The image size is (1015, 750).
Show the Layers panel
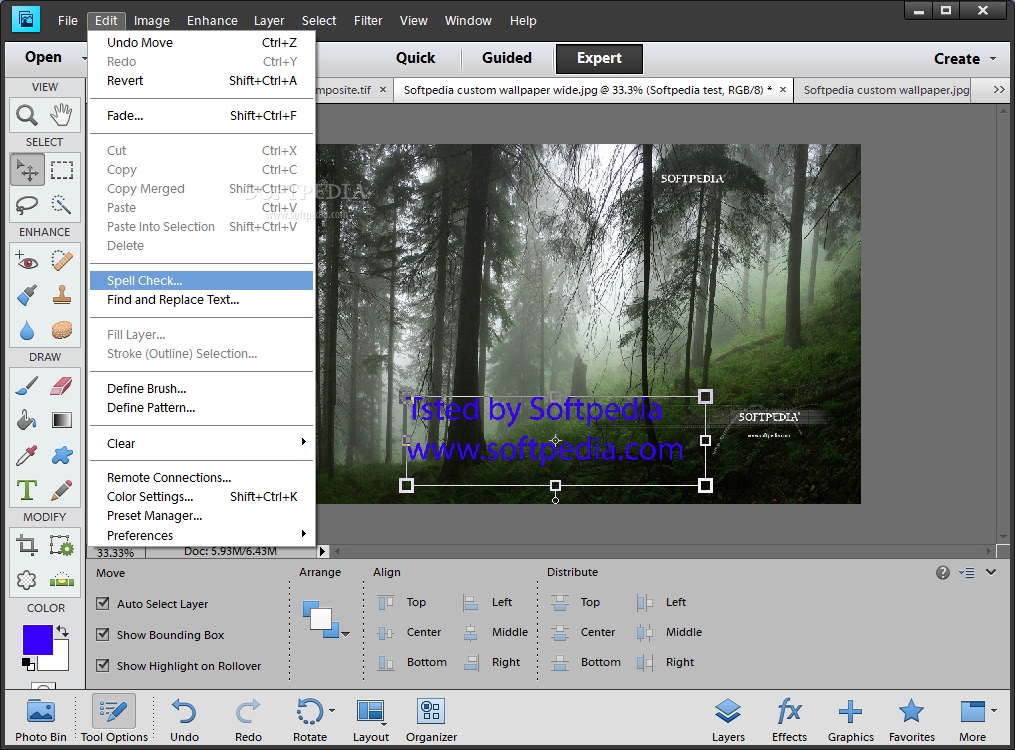coord(728,720)
